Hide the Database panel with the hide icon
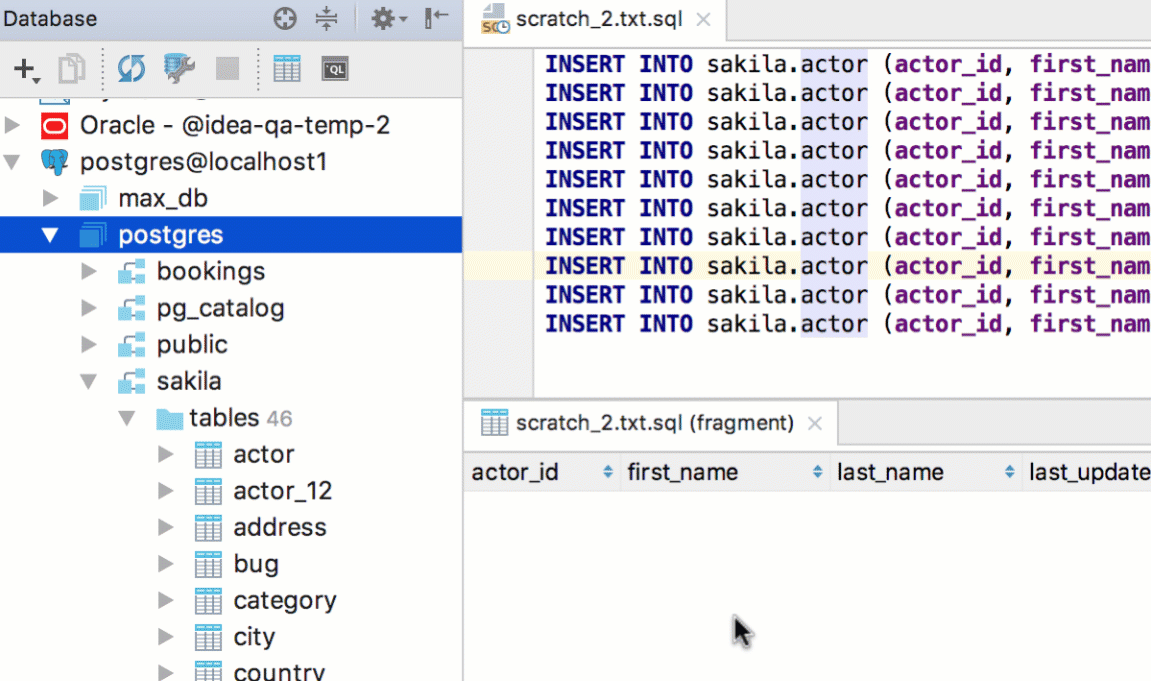Screen dimensions: 1151x681 coord(436,18)
